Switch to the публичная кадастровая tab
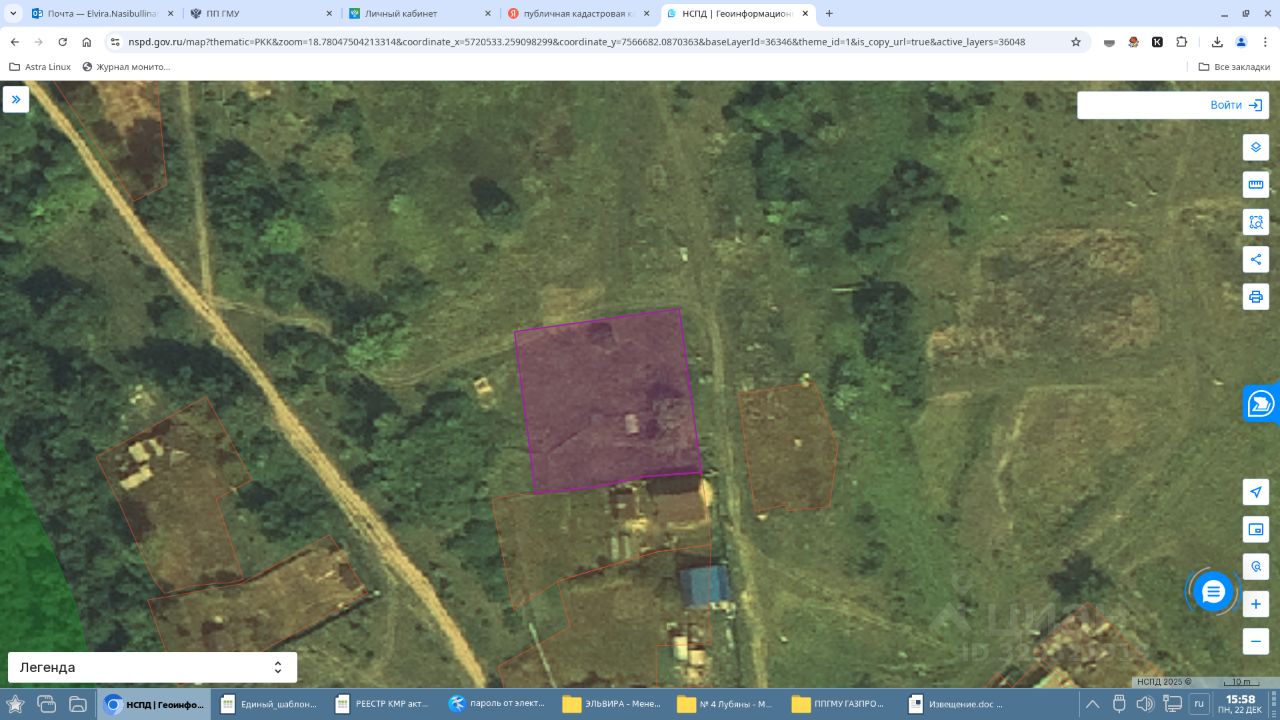The height and width of the screenshot is (720, 1280). [x=578, y=14]
